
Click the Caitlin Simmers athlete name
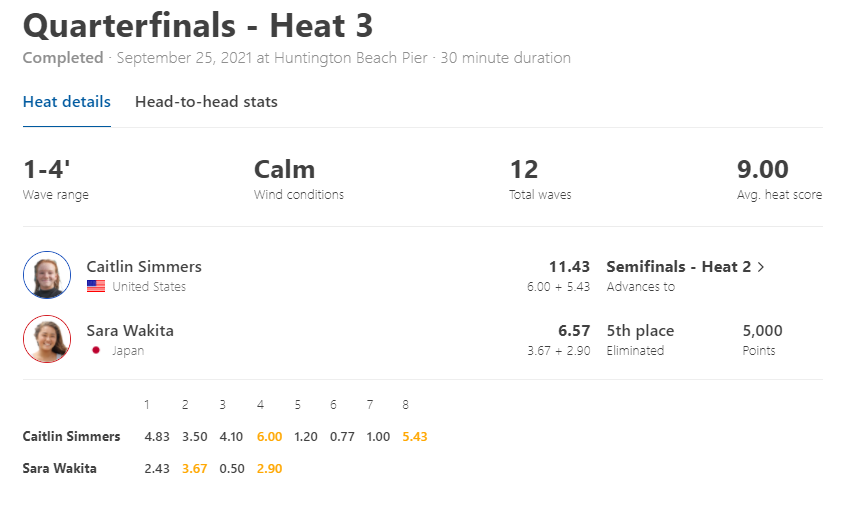tap(144, 267)
